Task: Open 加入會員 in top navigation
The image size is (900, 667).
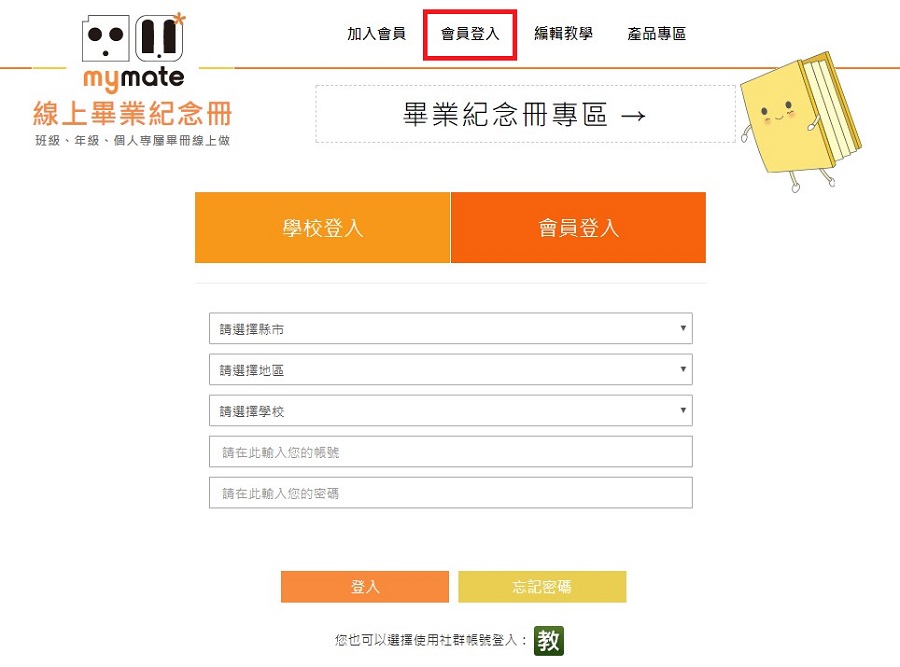Action: point(376,34)
